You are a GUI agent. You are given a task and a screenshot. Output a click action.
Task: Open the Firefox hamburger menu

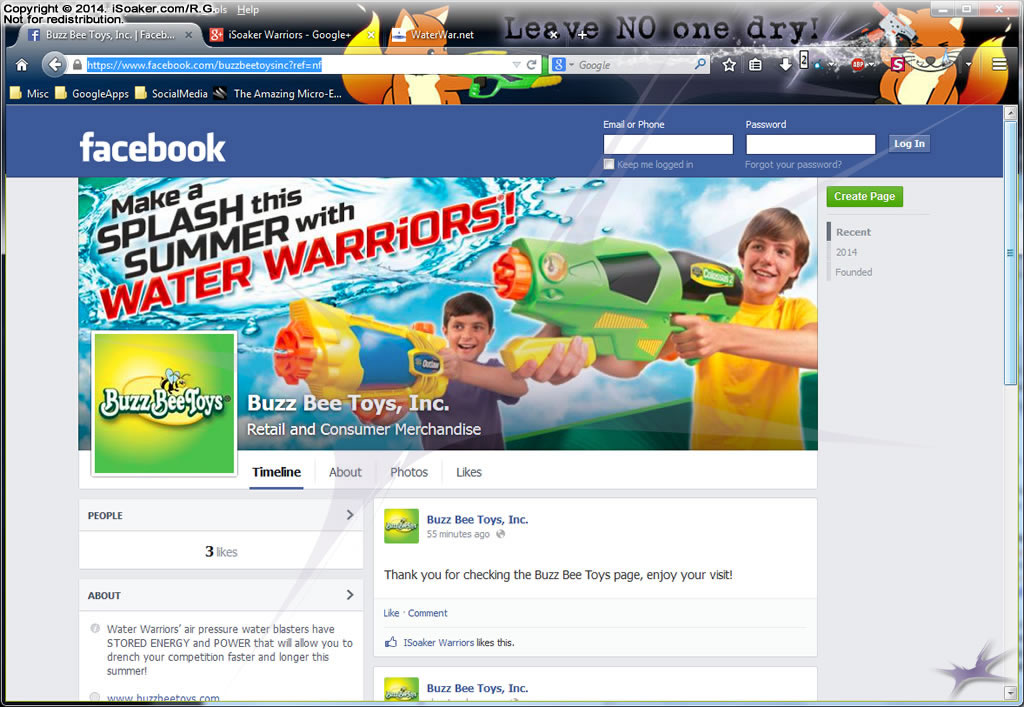click(x=999, y=64)
